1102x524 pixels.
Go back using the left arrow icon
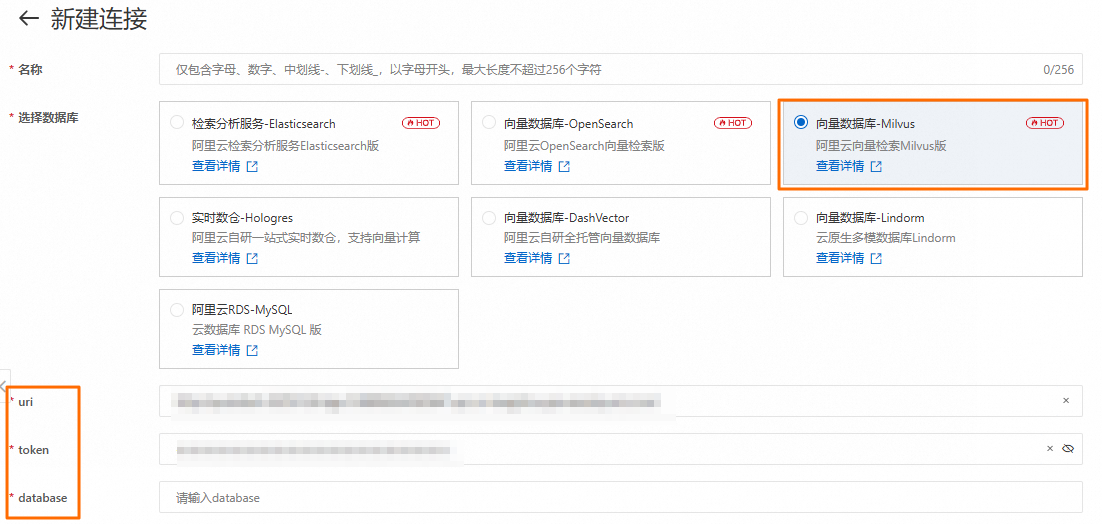click(28, 18)
